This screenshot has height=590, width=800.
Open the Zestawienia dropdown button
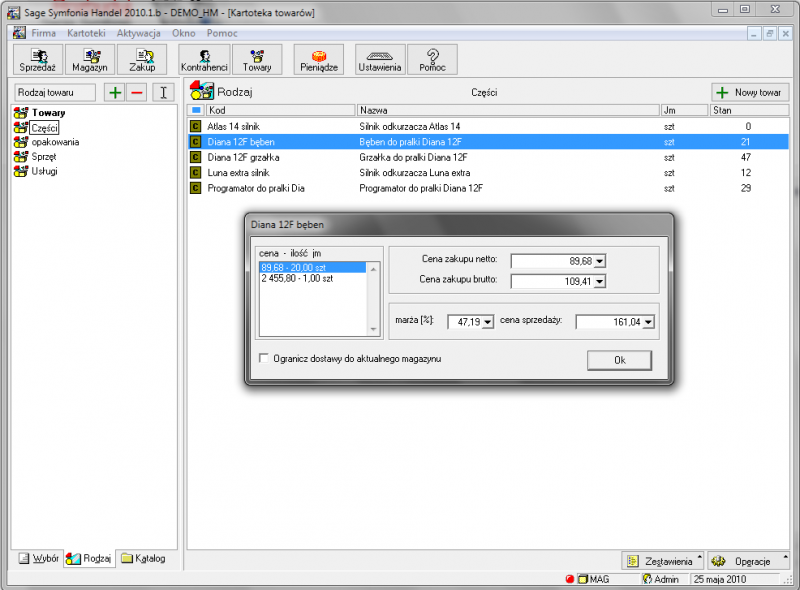662,561
